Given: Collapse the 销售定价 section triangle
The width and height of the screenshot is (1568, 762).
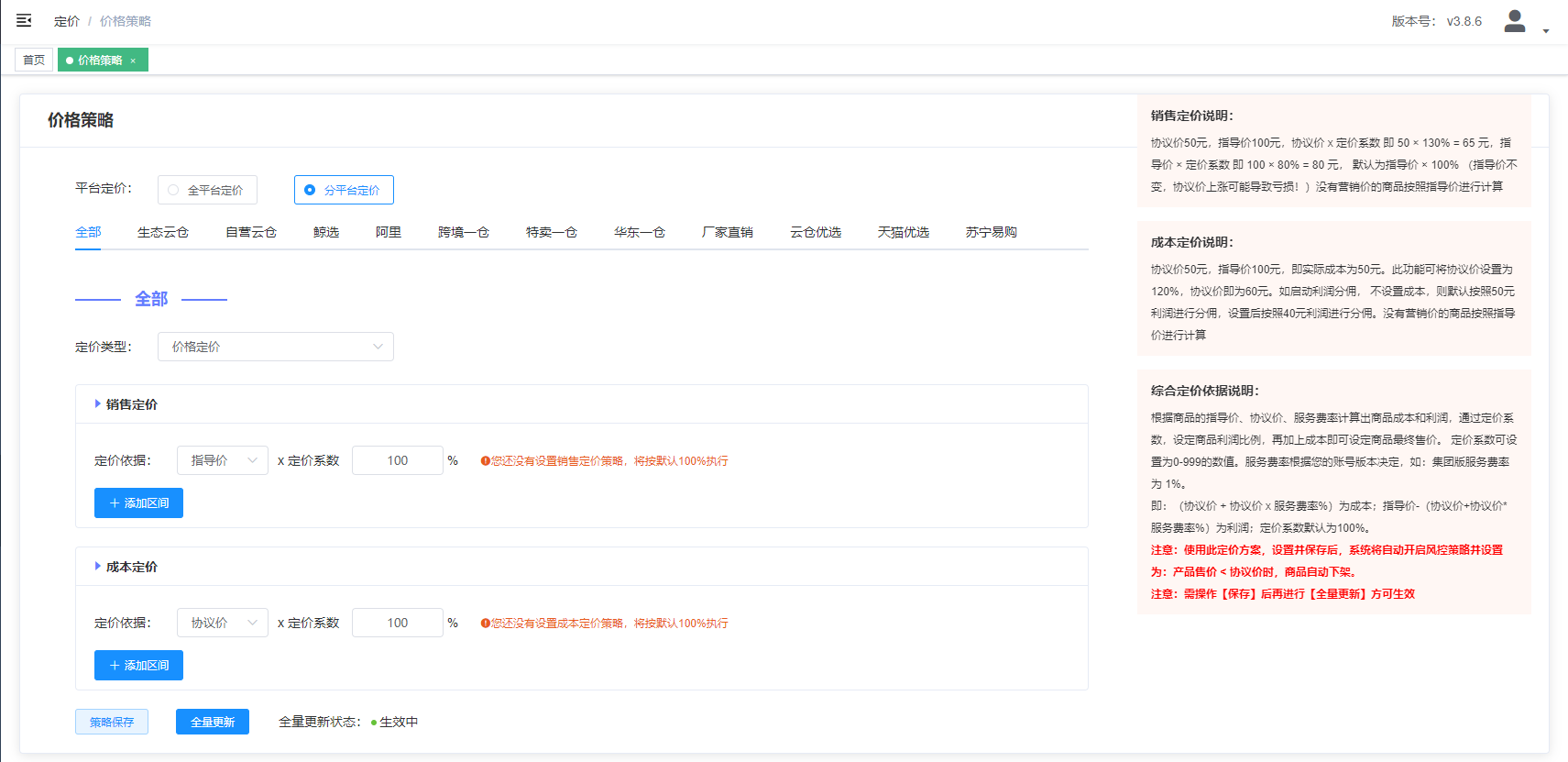Looking at the screenshot, I should coord(98,403).
